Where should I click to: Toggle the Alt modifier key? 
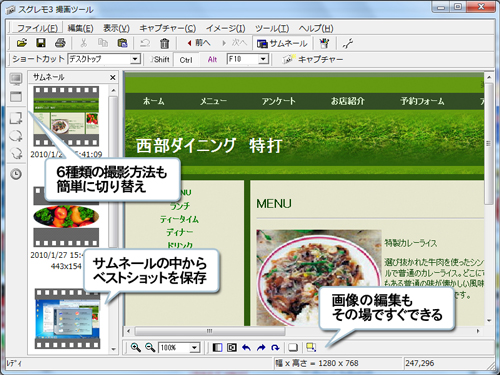[212, 59]
